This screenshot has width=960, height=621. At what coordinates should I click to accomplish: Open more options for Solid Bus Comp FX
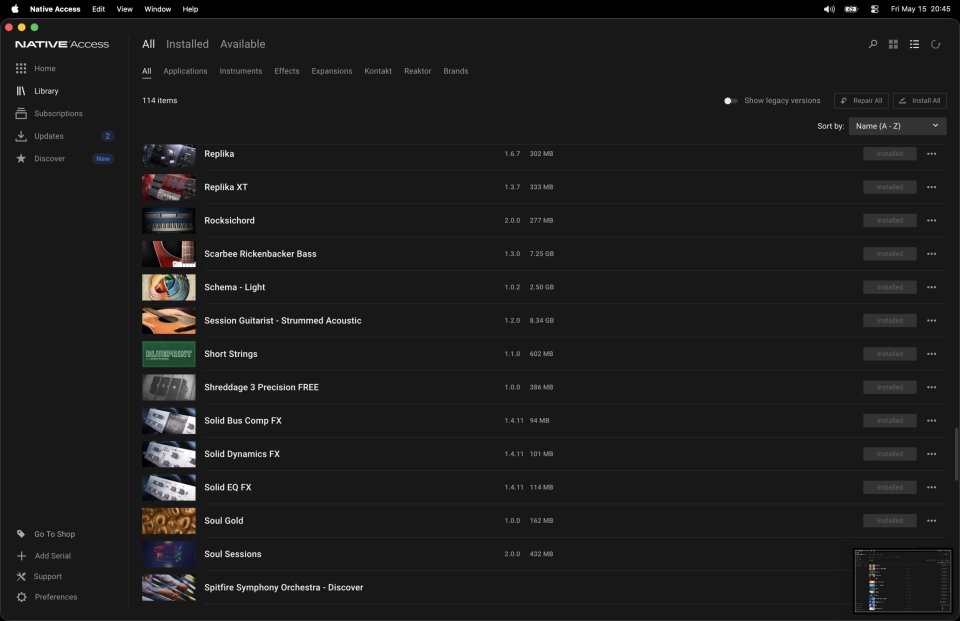931,421
